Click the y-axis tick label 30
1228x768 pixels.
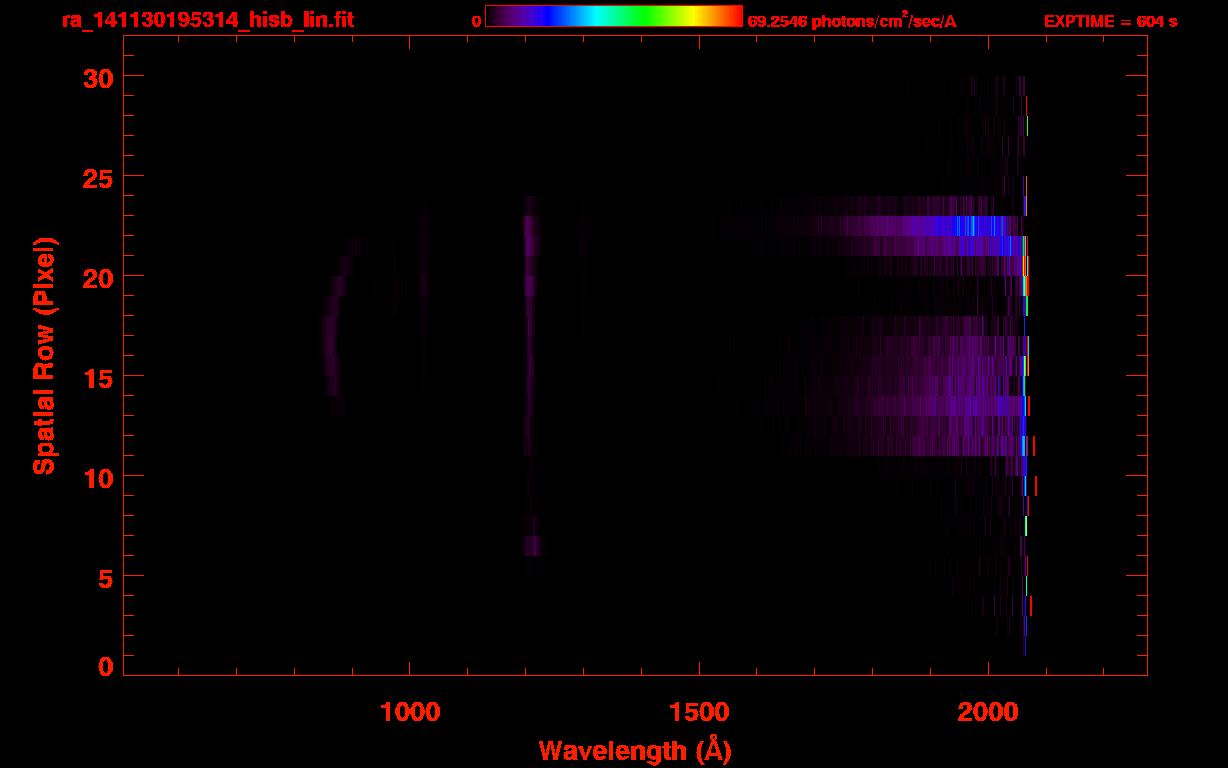coord(97,77)
